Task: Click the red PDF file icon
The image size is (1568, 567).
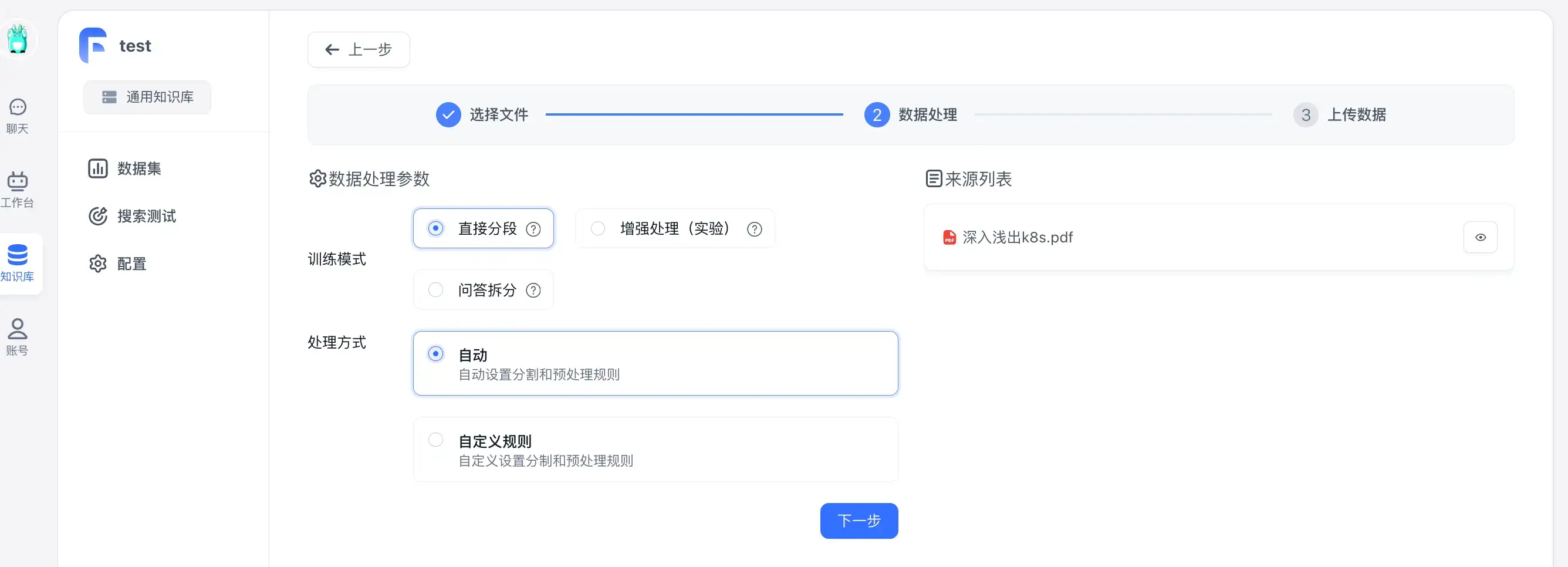Action: 949,238
